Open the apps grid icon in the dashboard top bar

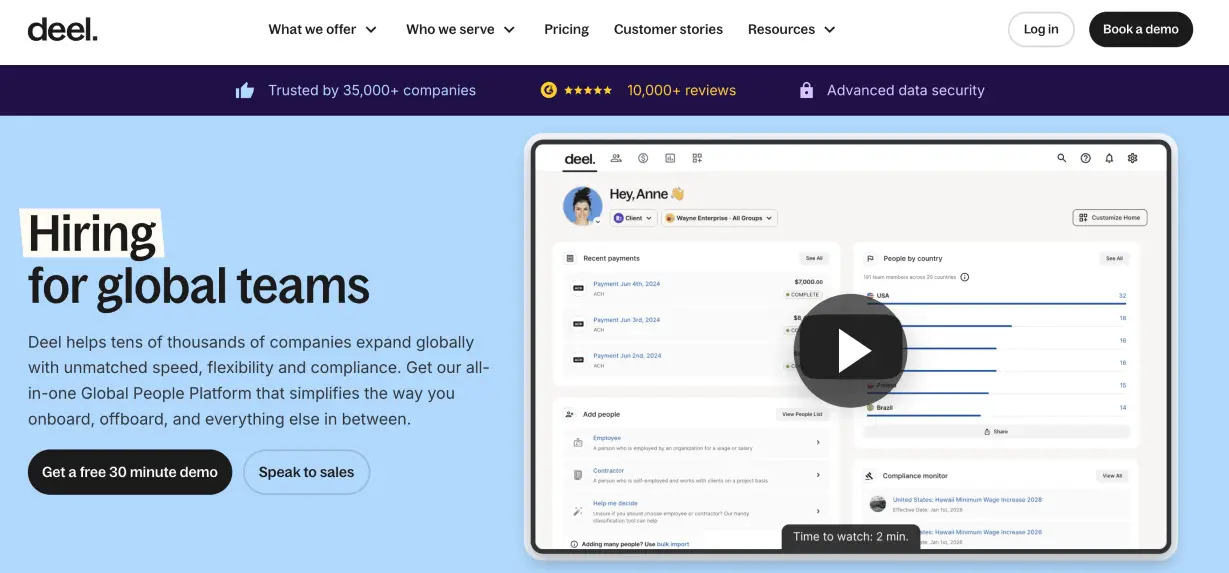[x=697, y=158]
